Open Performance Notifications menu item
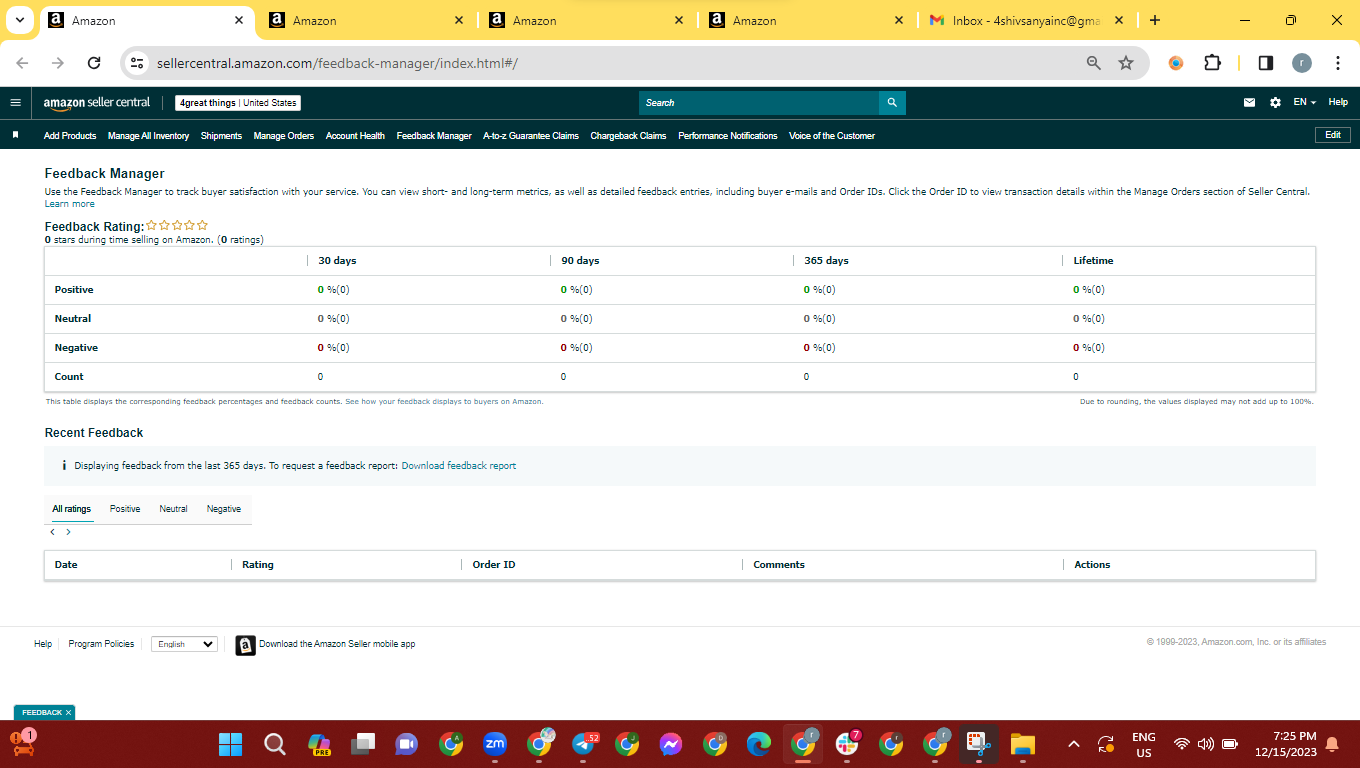 [728, 136]
